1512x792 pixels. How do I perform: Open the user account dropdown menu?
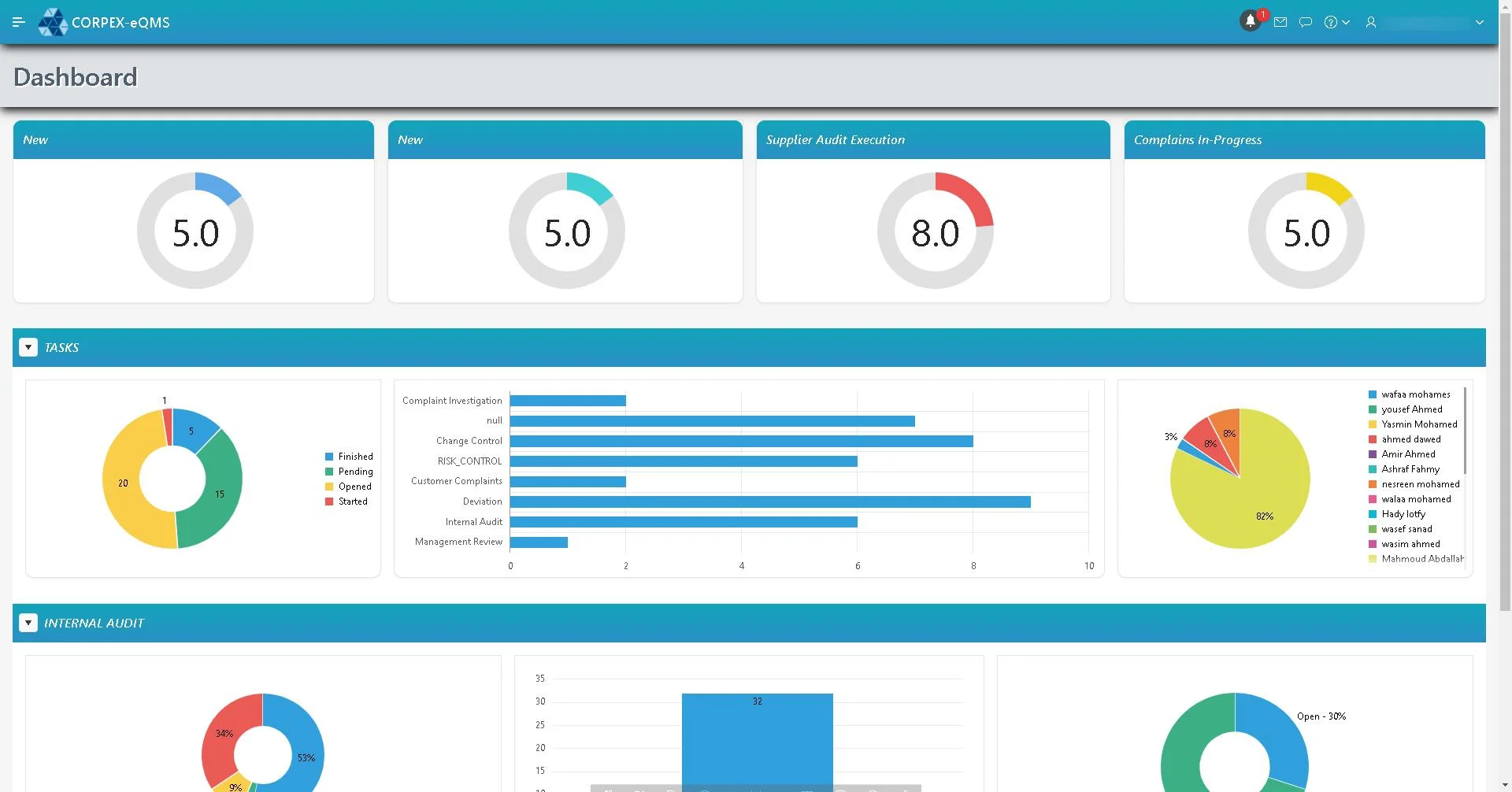(x=1480, y=22)
